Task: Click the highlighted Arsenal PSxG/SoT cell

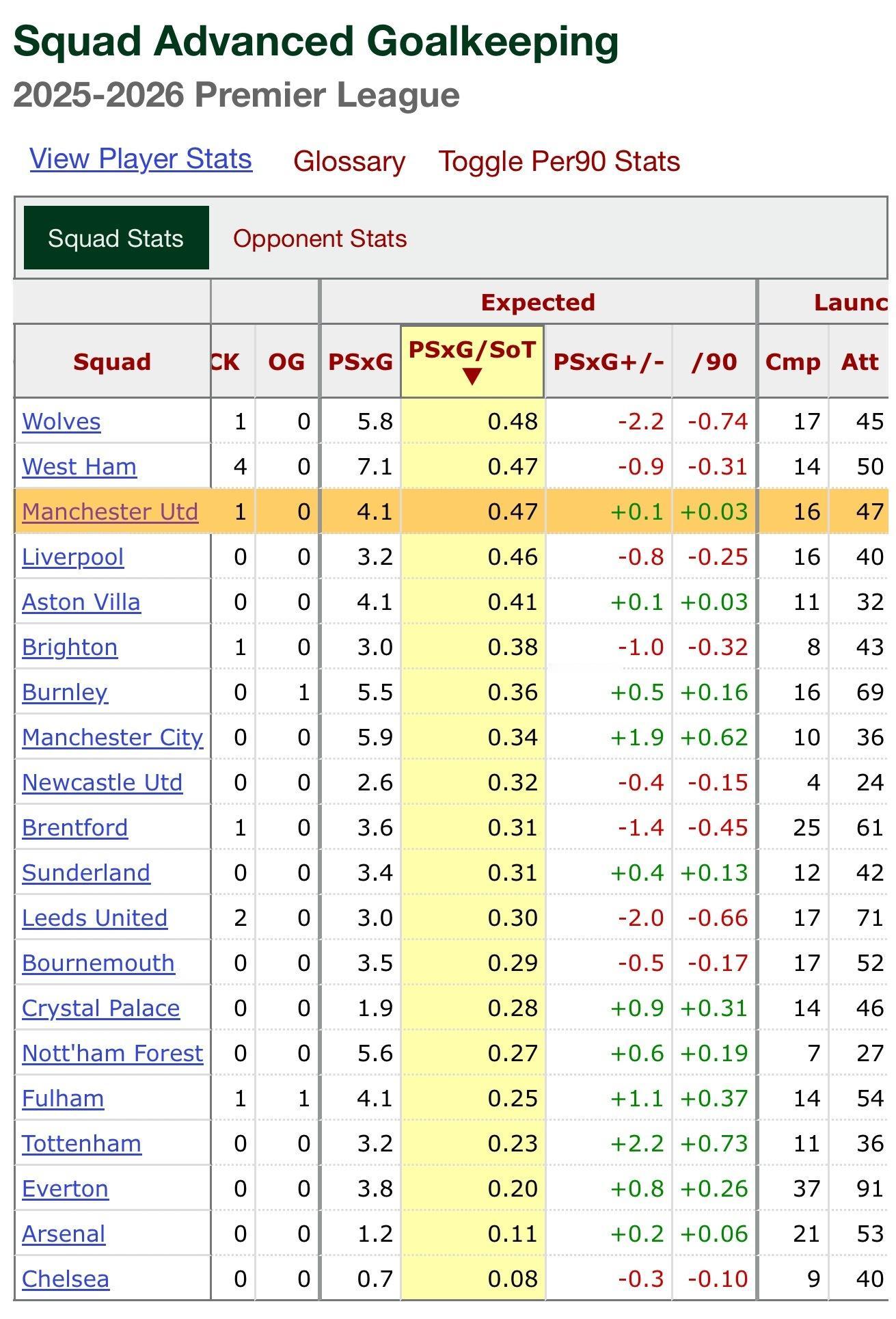Action: coord(473,1234)
